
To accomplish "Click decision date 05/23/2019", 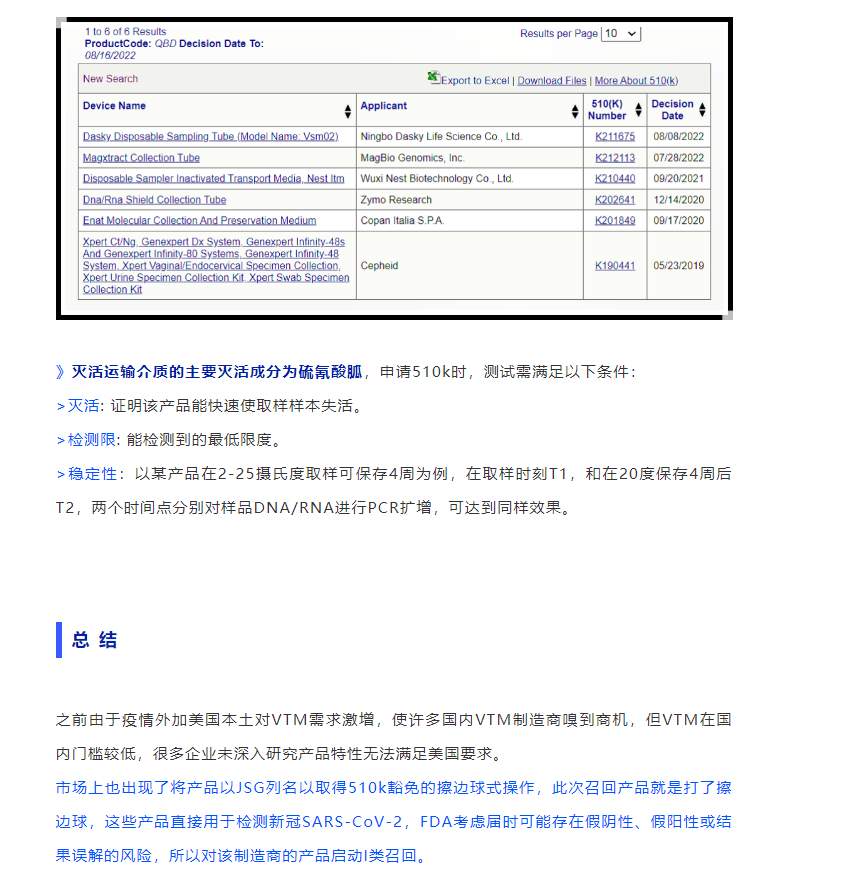I will tap(679, 266).
